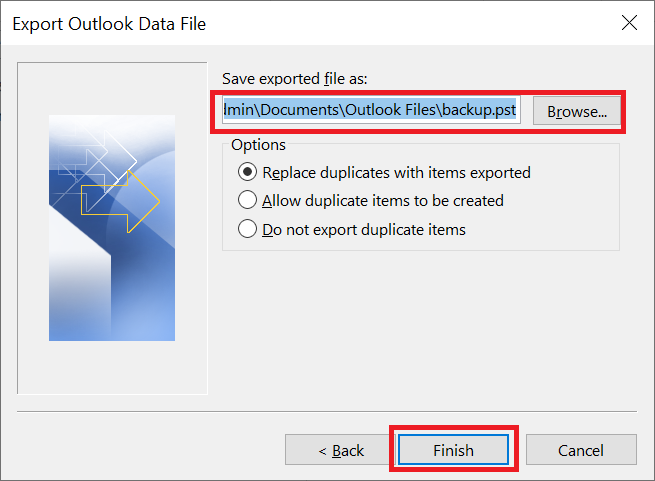Viewport: 655px width, 481px height.
Task: Click the Export Outlook Data File title
Action: 109,24
